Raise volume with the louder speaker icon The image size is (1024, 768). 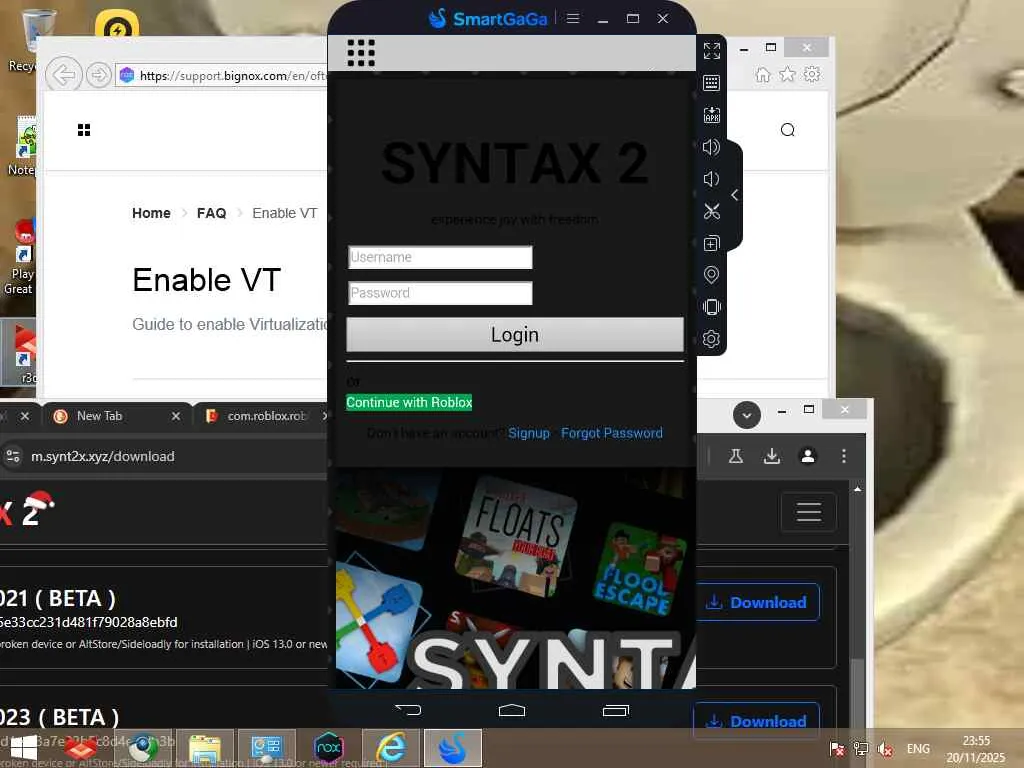pos(711,147)
